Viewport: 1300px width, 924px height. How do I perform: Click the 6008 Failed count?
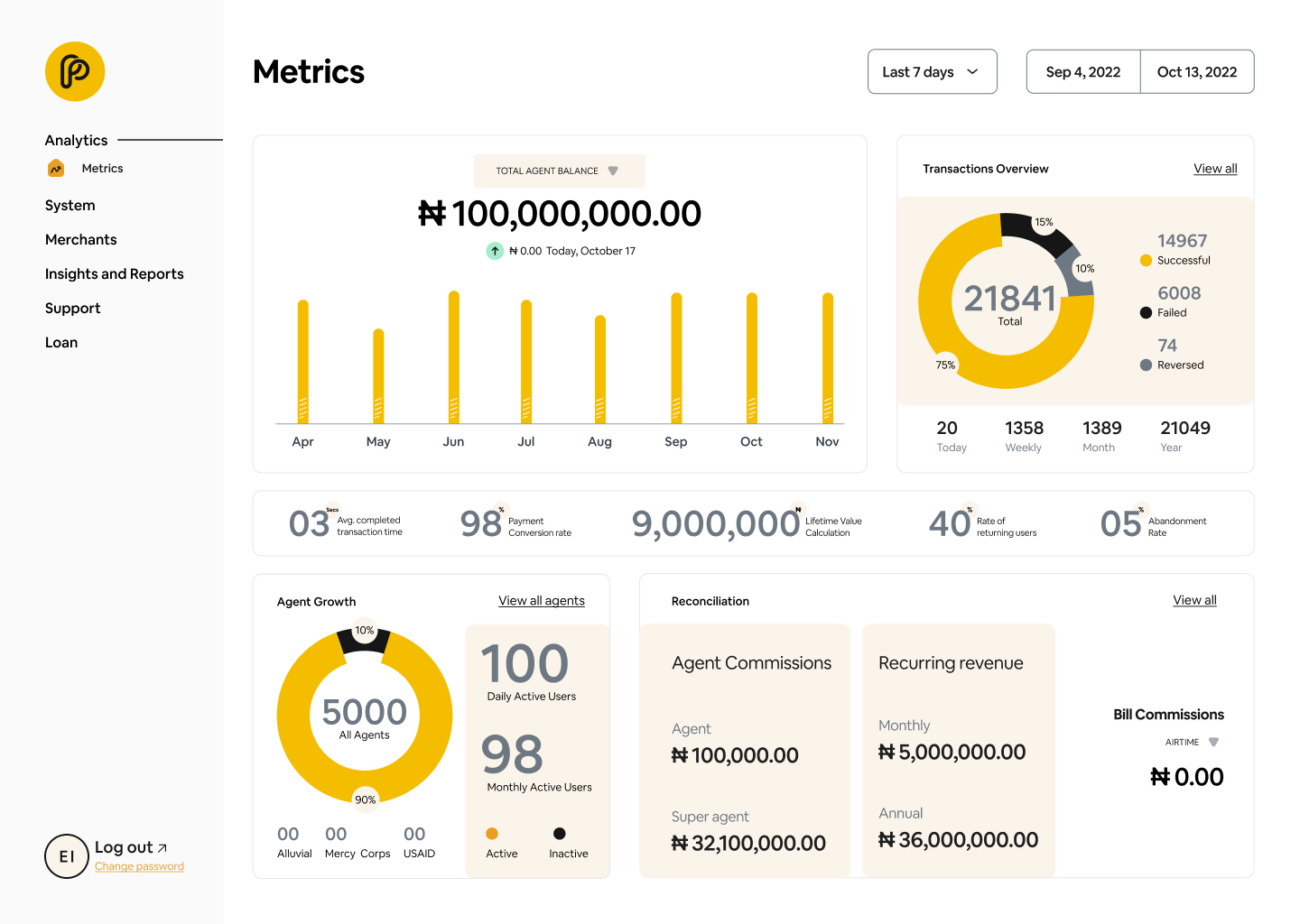(x=1179, y=293)
